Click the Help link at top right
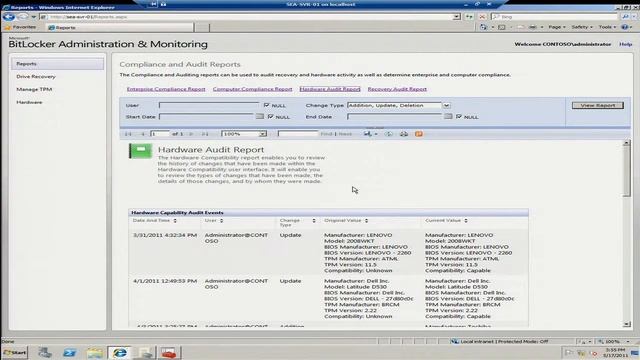Screen dimensions: 640x360 click(x=625, y=44)
